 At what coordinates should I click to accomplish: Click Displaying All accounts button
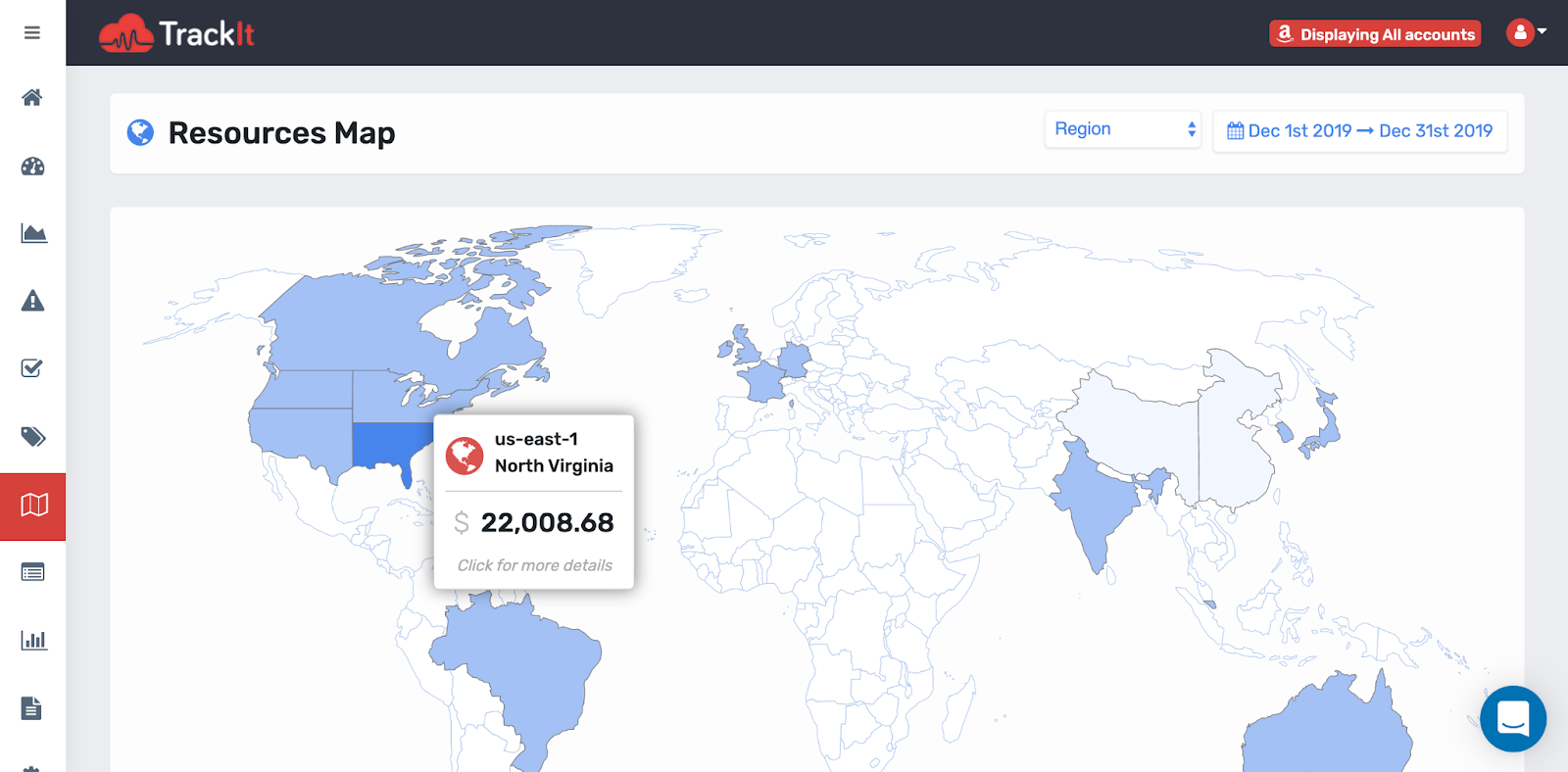1375,34
